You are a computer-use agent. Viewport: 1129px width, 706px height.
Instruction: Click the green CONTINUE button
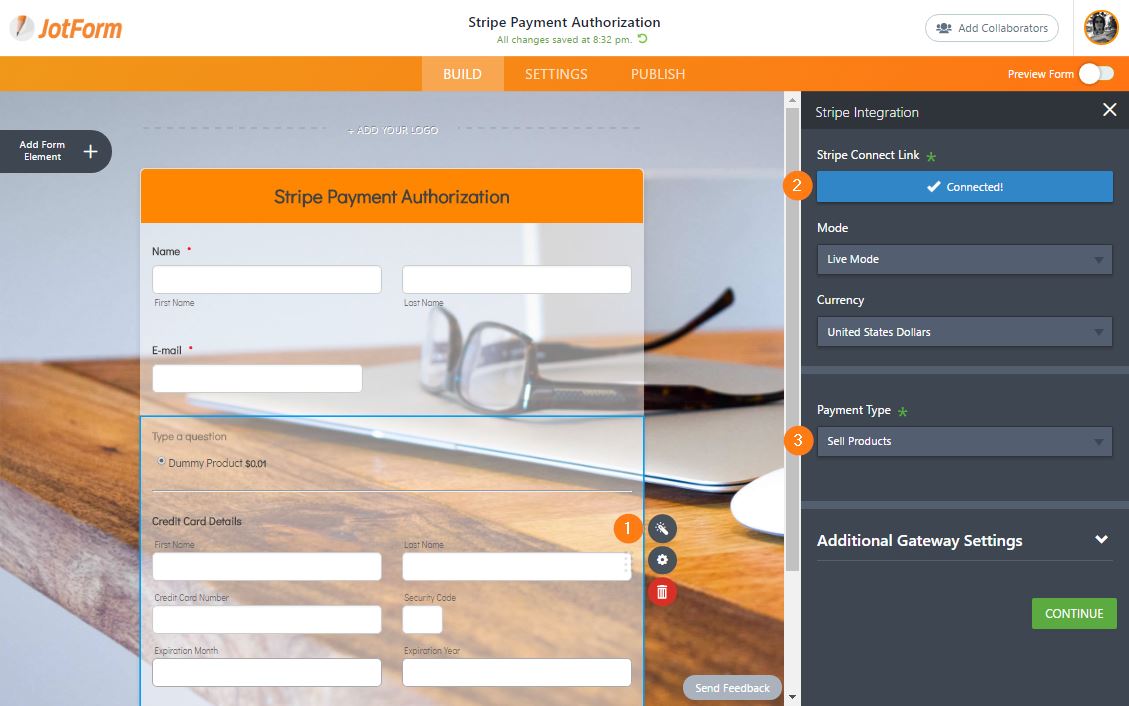point(1074,613)
